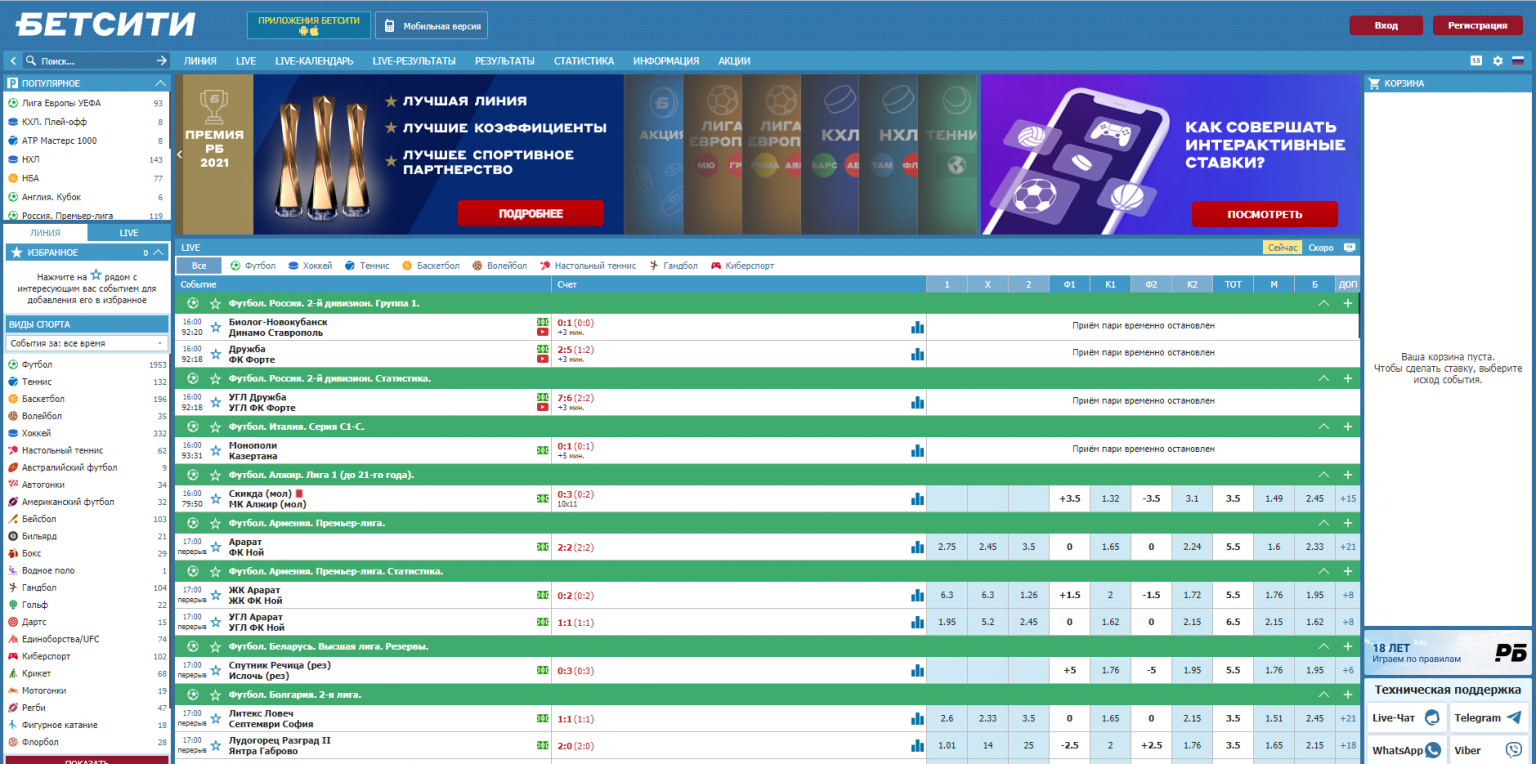The width and height of the screenshot is (1536, 764).
Task: Toggle favorite star for Спутник Речица (рез)
Action: [x=216, y=670]
